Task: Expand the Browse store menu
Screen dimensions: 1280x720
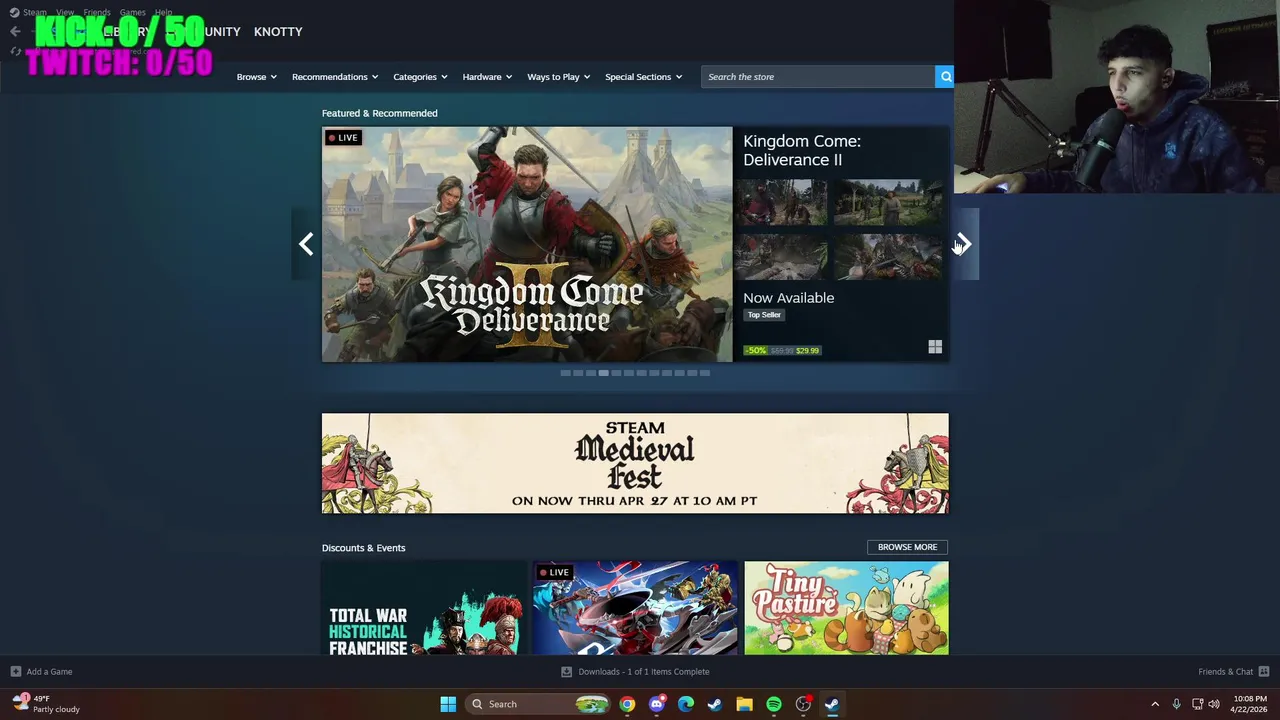Action: click(256, 77)
